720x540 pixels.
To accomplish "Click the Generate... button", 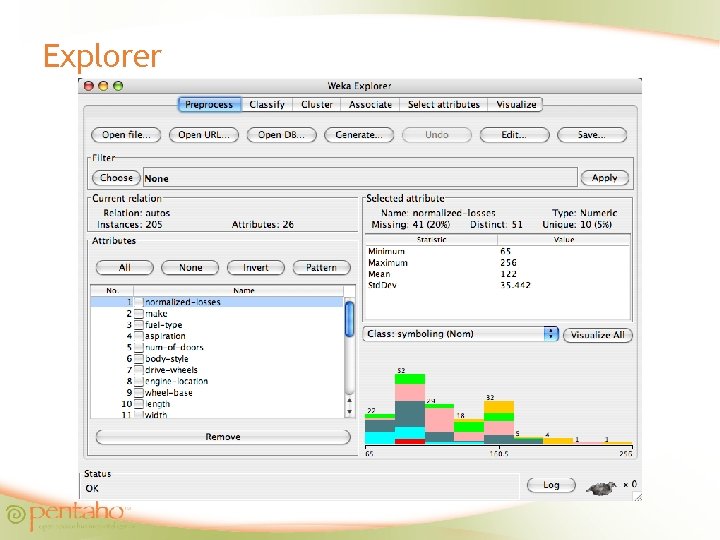I will (359, 135).
